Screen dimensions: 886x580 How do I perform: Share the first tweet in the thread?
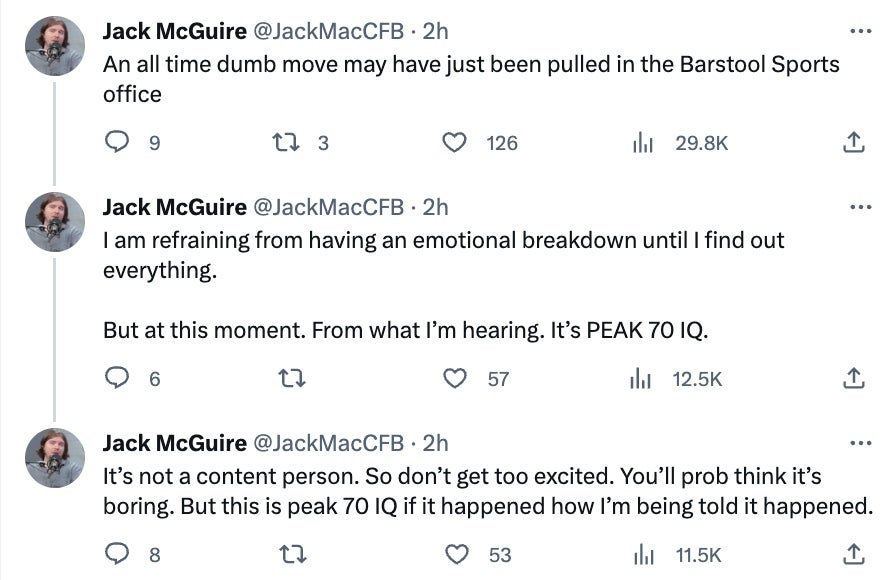click(x=853, y=143)
